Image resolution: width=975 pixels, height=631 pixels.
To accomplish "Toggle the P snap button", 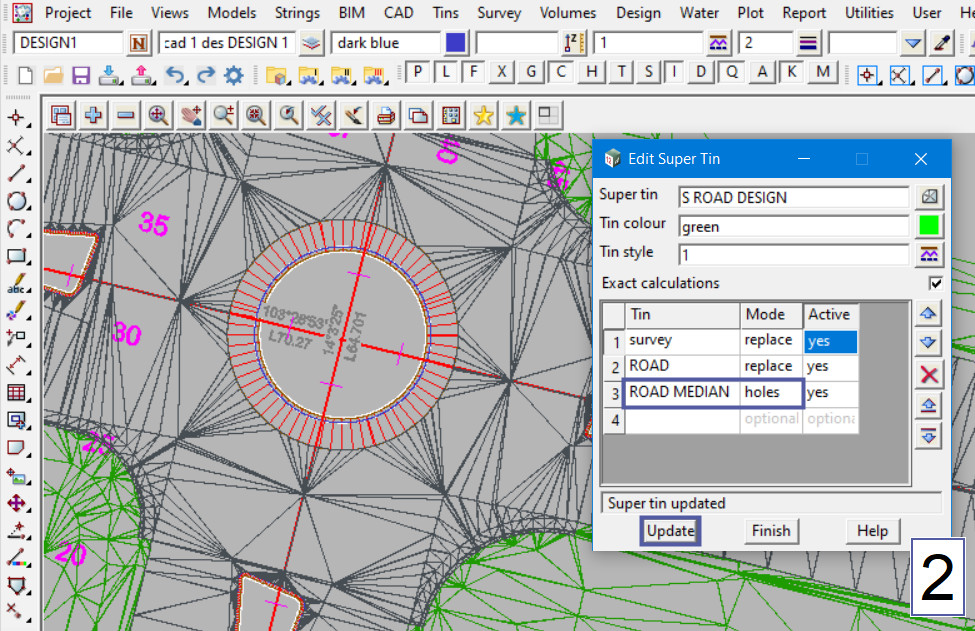I will pos(417,72).
